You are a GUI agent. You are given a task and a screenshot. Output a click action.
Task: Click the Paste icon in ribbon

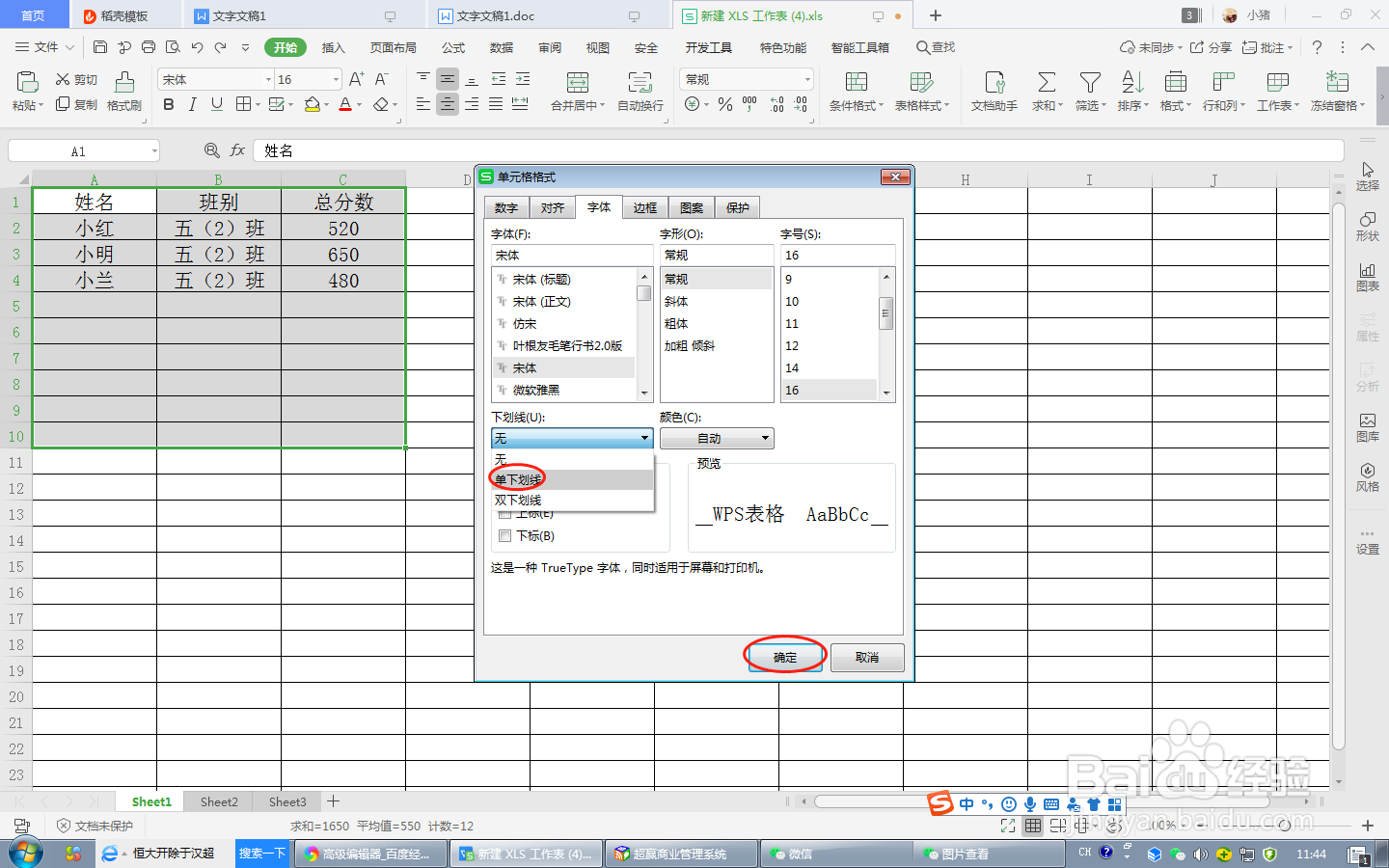tap(26, 83)
